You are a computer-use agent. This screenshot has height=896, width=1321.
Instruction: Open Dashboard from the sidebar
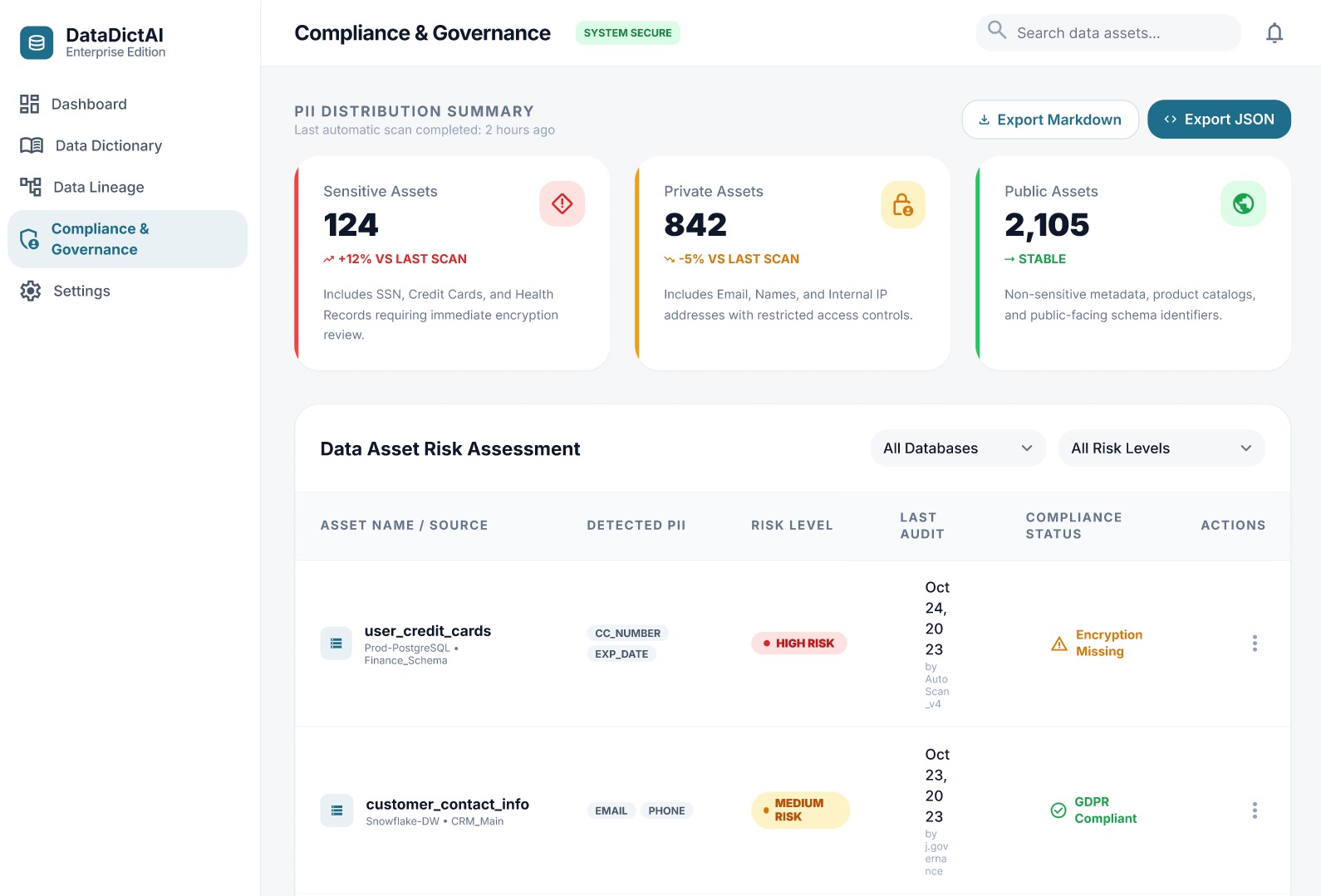pyautogui.click(x=89, y=104)
